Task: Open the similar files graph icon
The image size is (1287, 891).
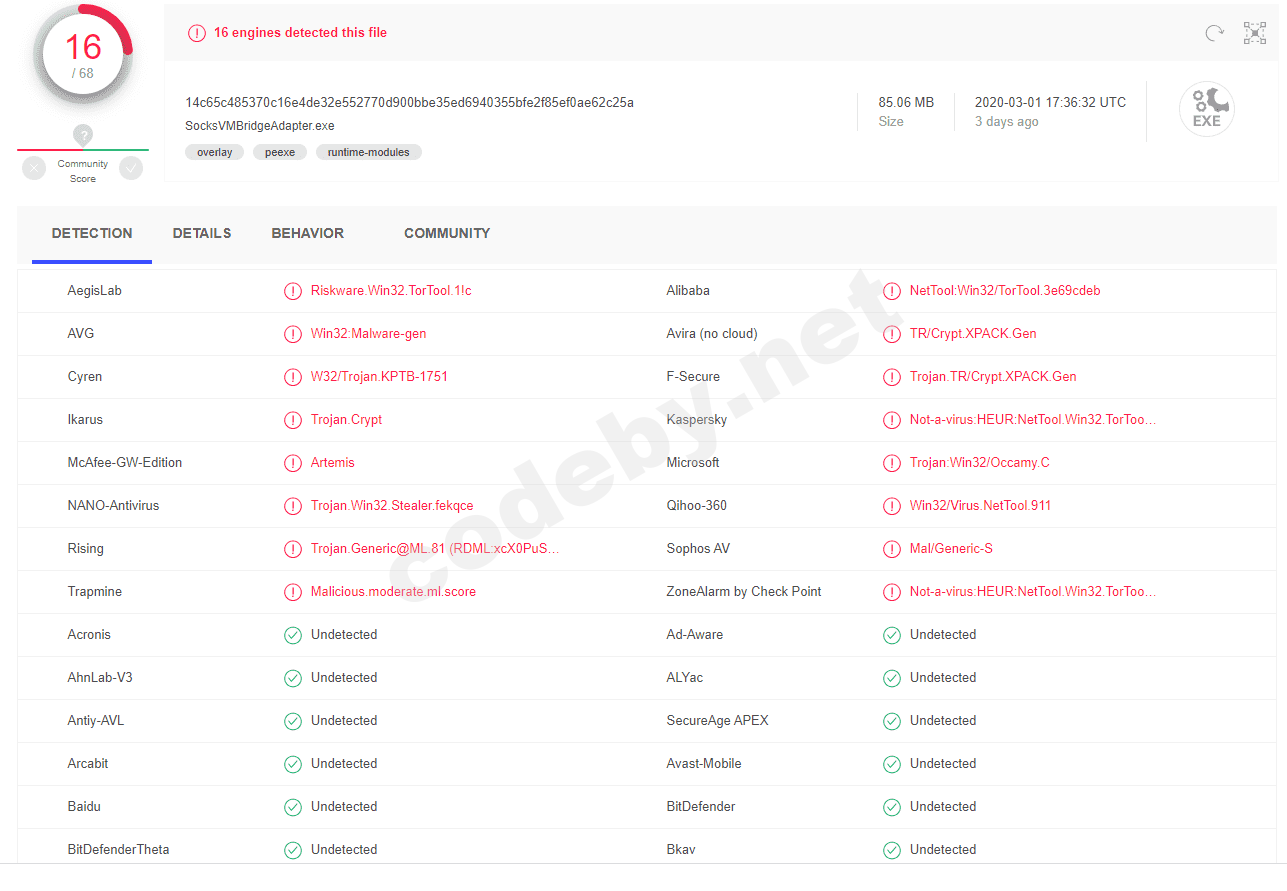Action: pos(1255,33)
